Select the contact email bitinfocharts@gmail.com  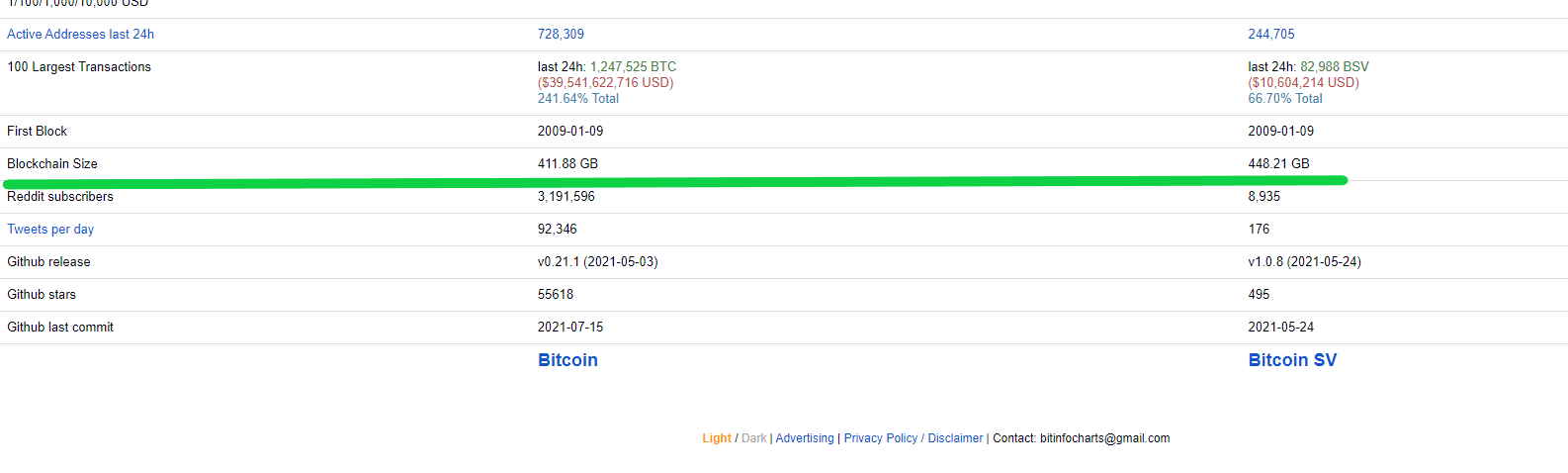click(x=1104, y=438)
